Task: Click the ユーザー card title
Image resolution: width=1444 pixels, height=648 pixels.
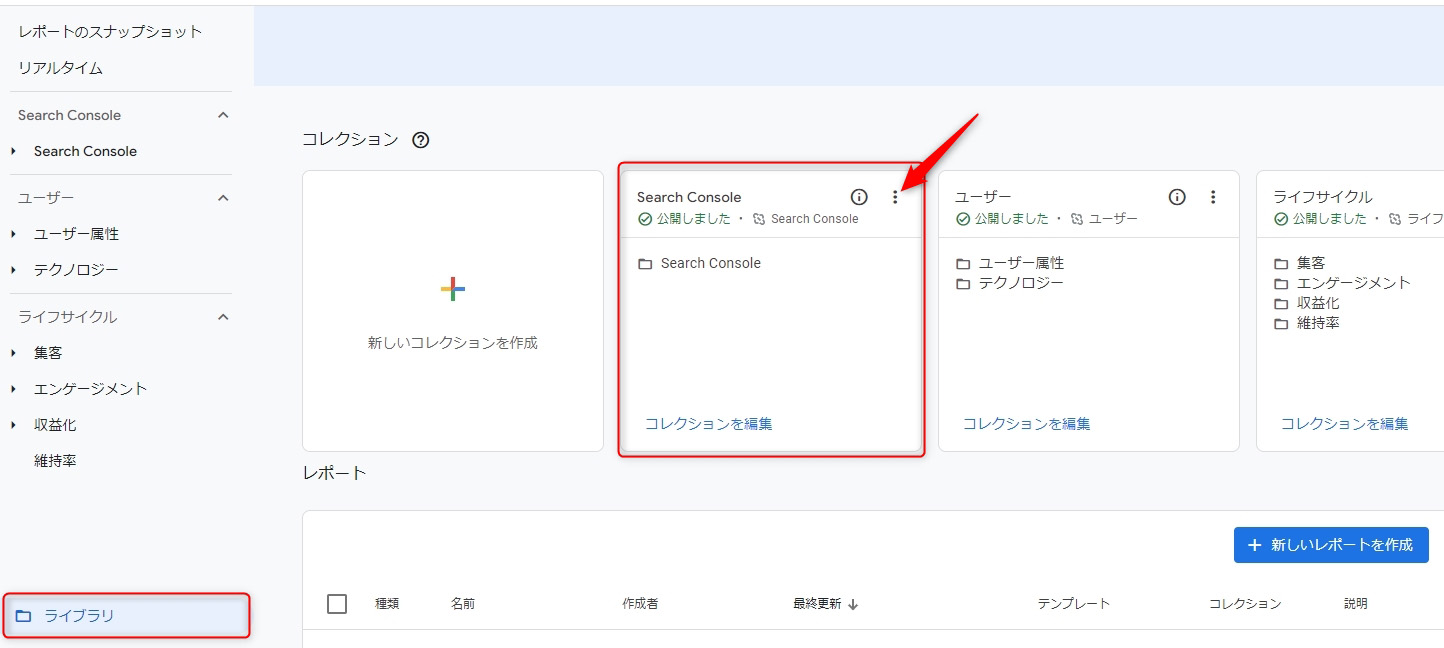Action: [983, 197]
